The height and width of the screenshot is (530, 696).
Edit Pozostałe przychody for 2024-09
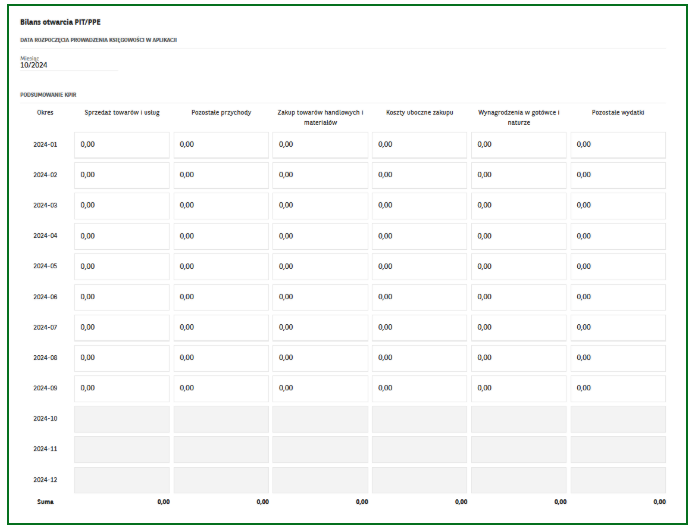[221, 388]
